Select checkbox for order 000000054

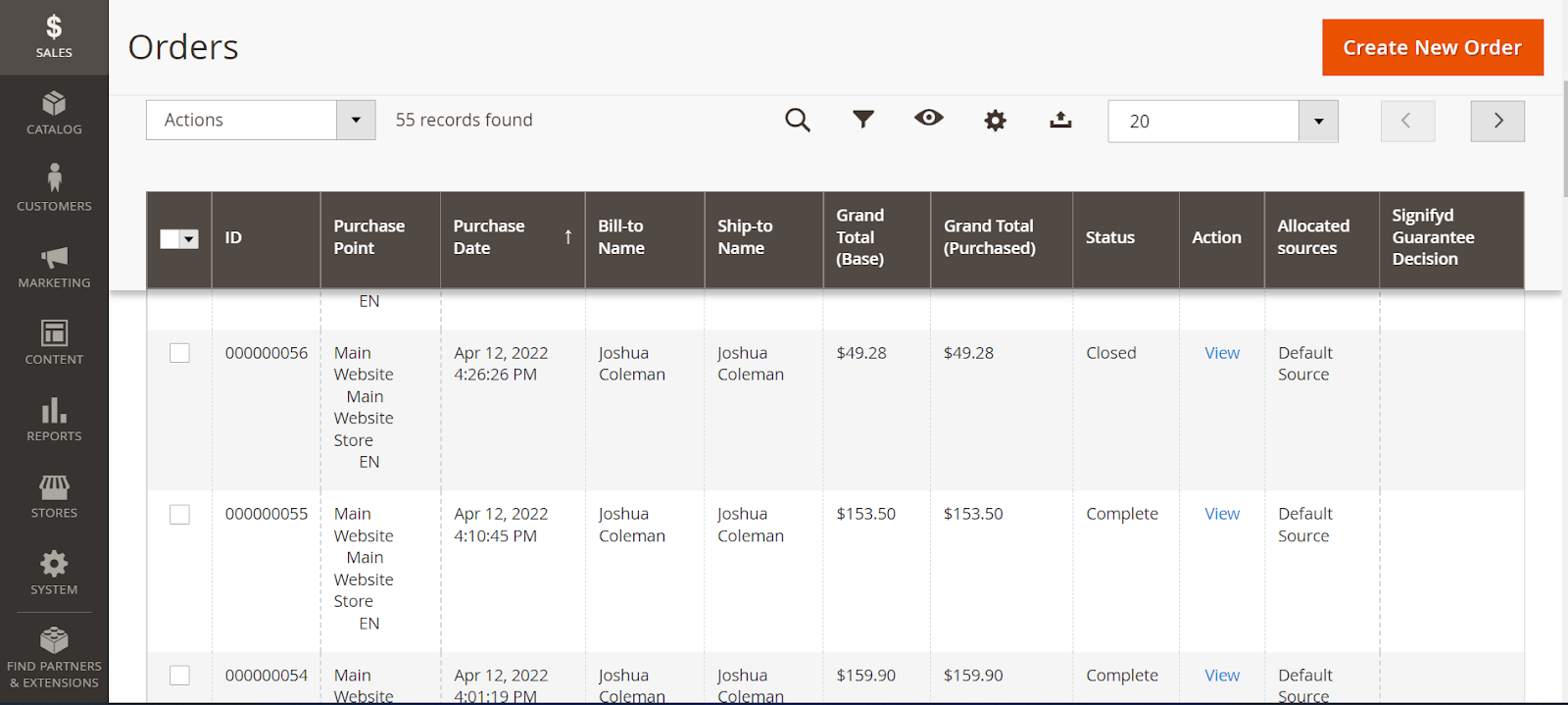(x=179, y=676)
